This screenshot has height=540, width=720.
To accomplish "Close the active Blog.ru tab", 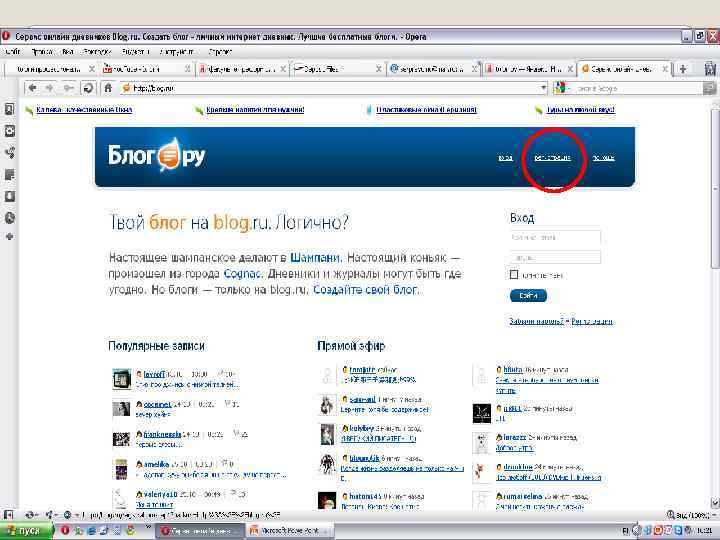I will point(664,69).
